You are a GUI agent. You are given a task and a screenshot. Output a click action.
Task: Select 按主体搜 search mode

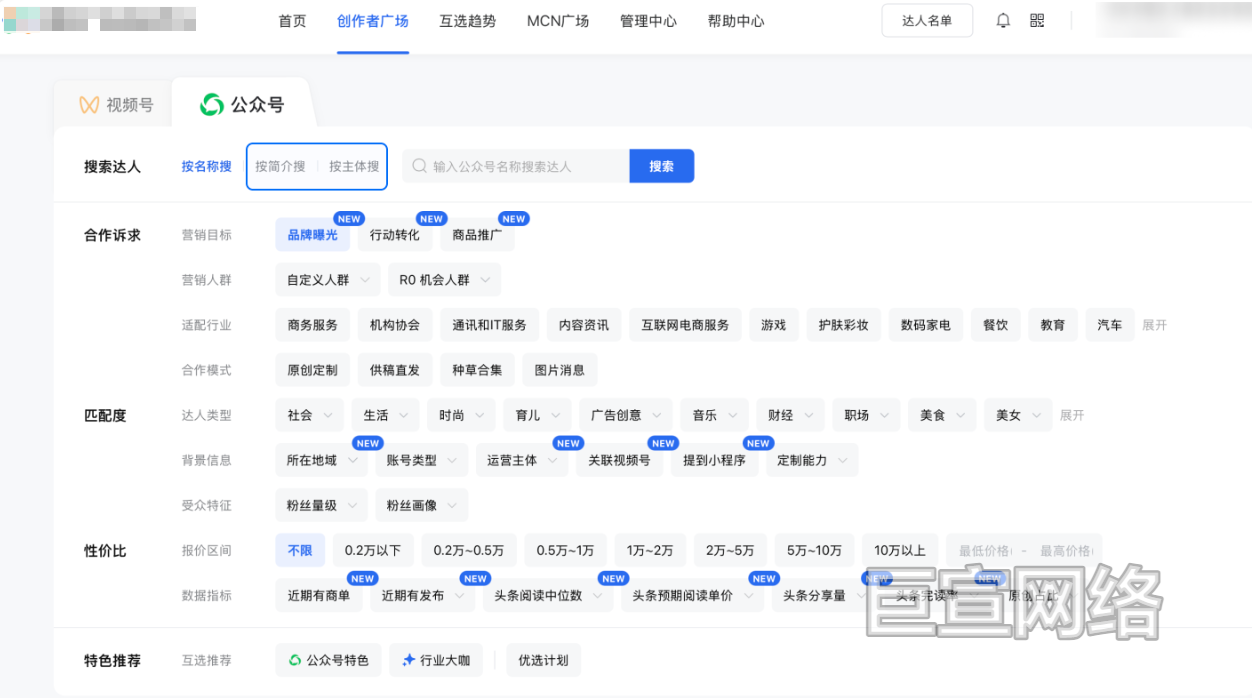(354, 166)
